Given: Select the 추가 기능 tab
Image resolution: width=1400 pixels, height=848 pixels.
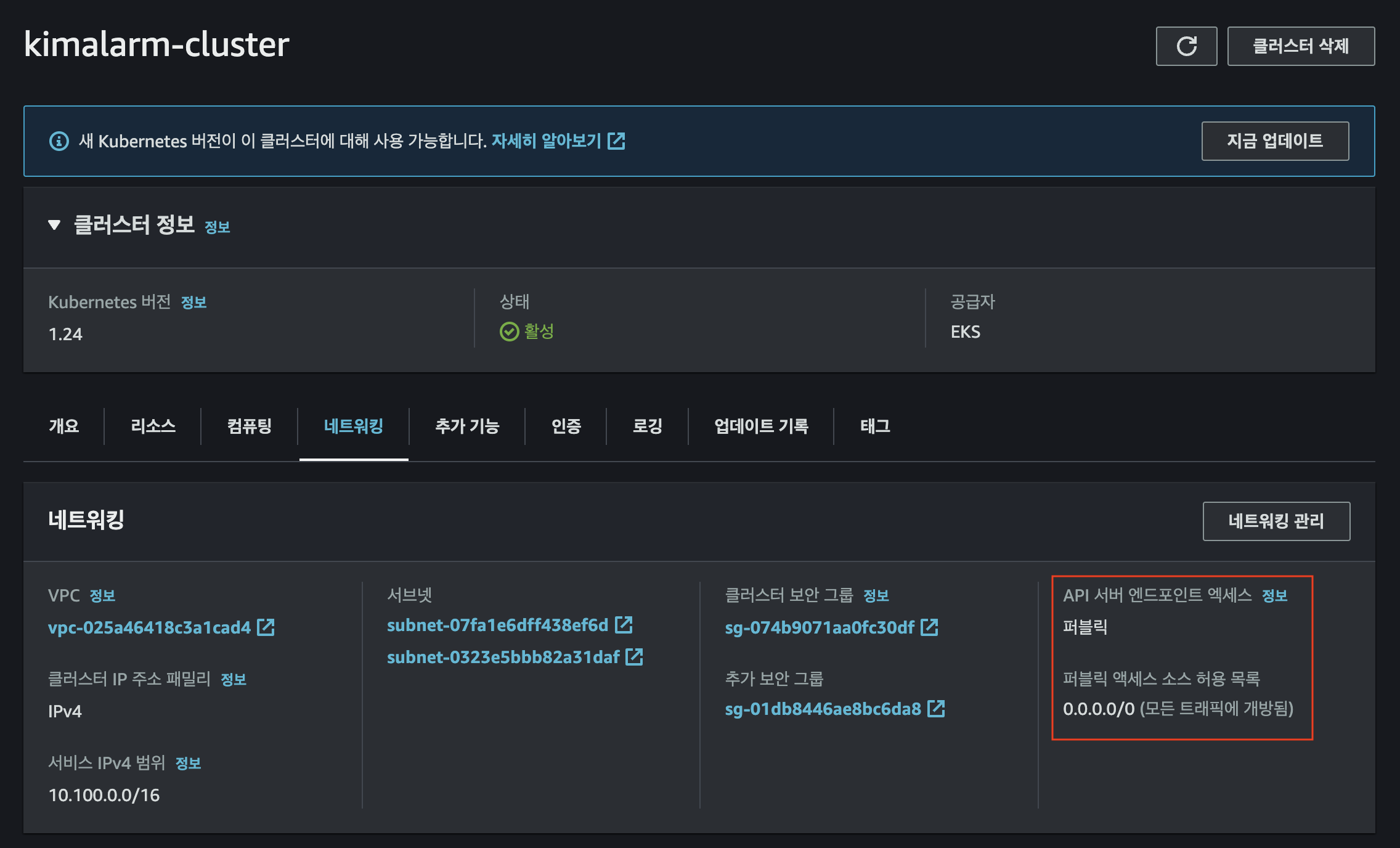Looking at the screenshot, I should [467, 426].
